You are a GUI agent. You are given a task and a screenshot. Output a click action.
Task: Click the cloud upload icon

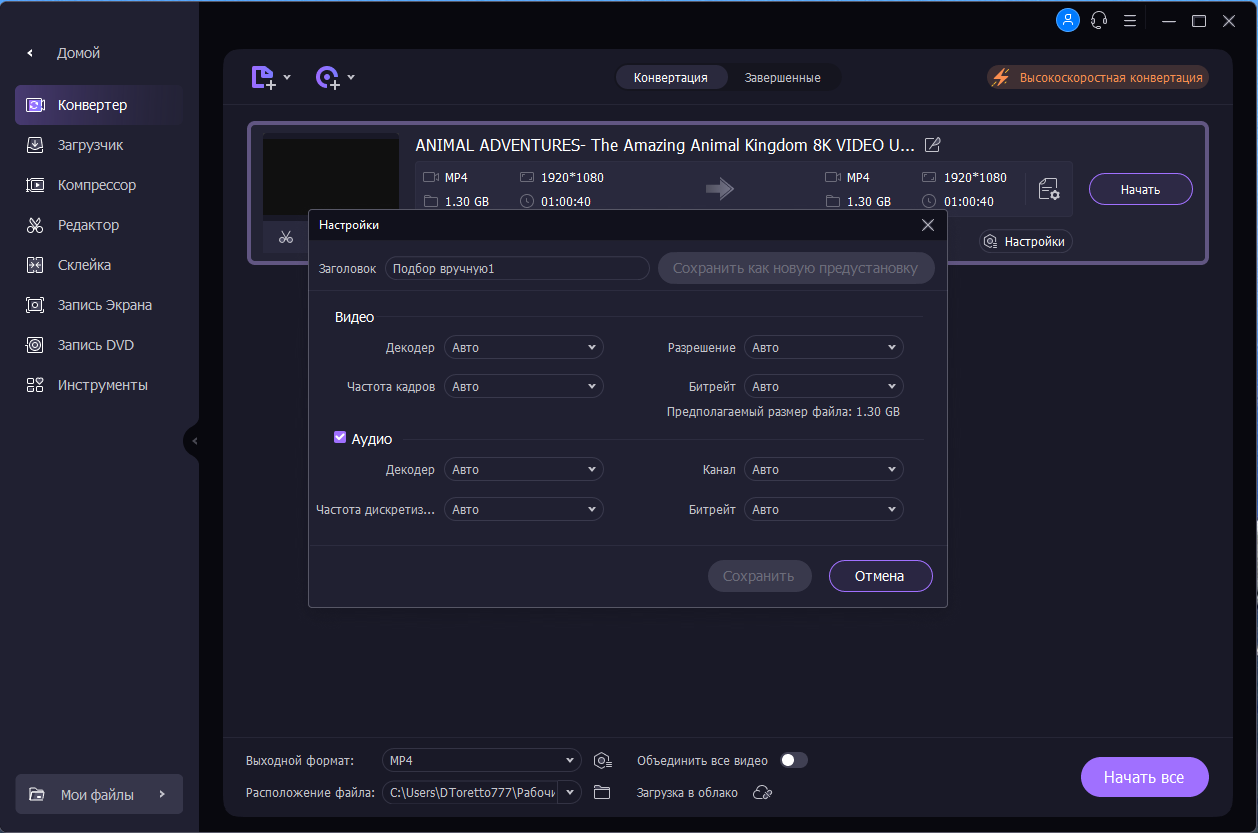click(x=762, y=792)
